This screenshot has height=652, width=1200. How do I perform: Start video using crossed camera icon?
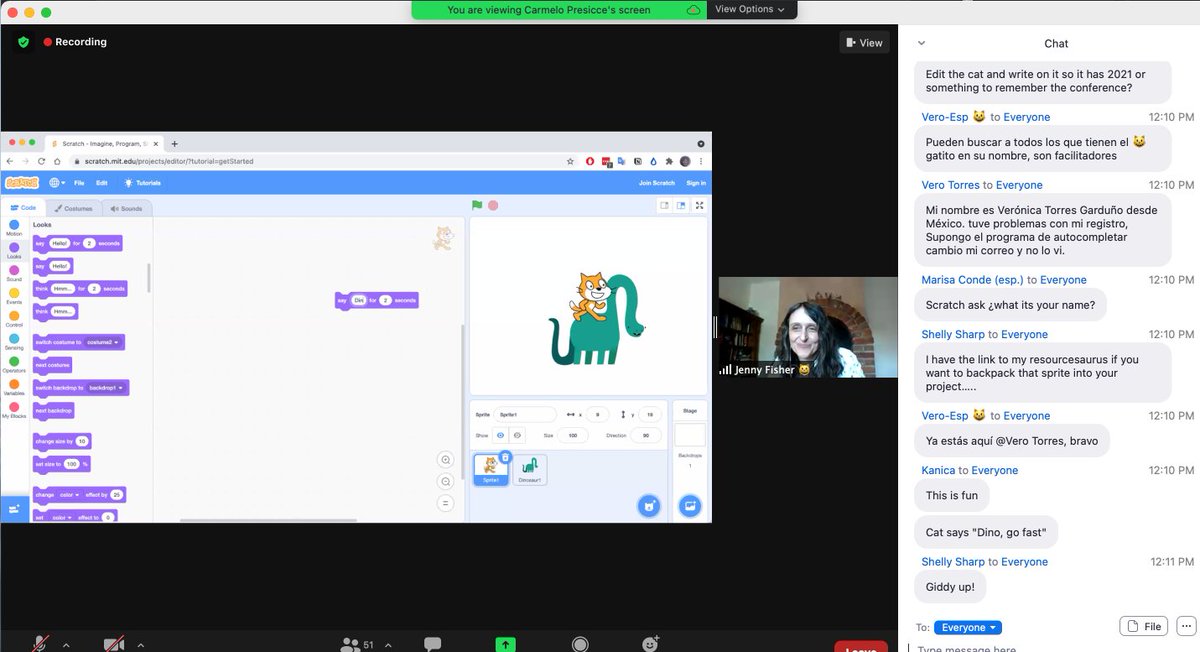tap(115, 644)
